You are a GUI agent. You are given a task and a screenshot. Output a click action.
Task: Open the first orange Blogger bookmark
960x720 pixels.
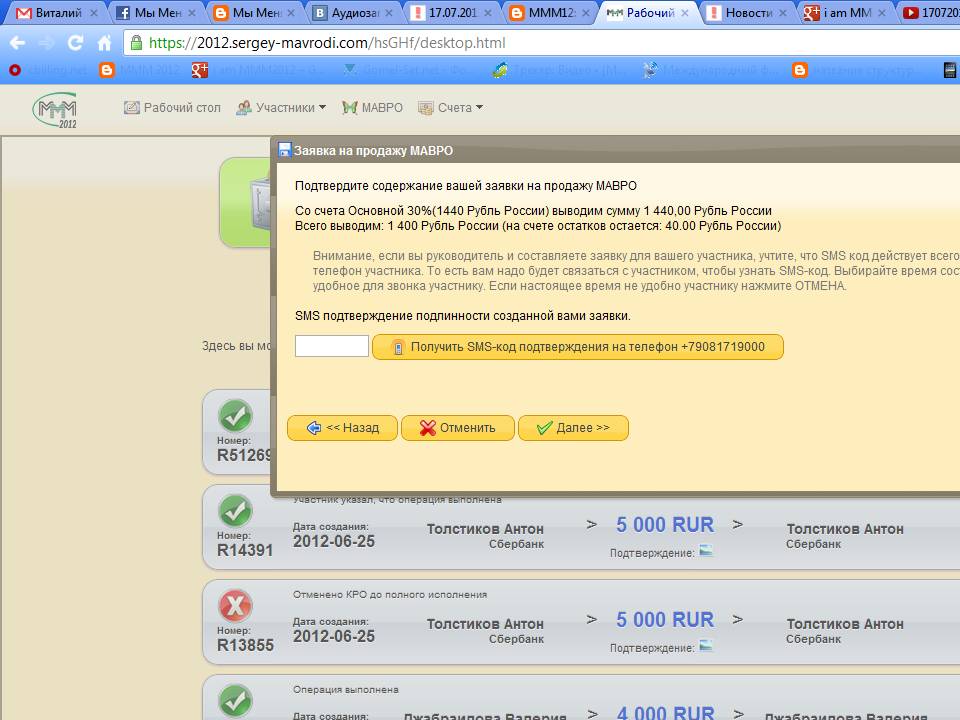107,70
